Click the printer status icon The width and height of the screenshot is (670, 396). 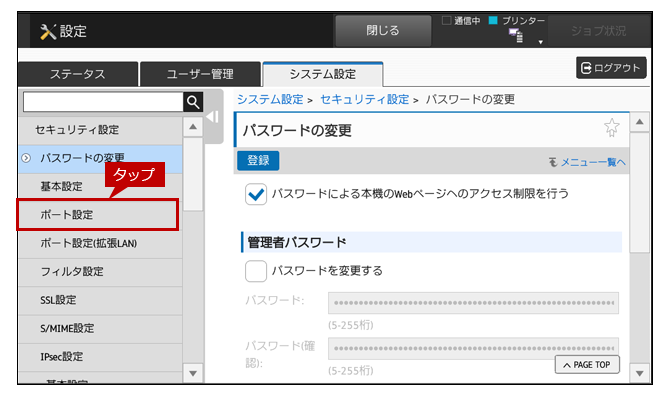pyautogui.click(x=516, y=35)
